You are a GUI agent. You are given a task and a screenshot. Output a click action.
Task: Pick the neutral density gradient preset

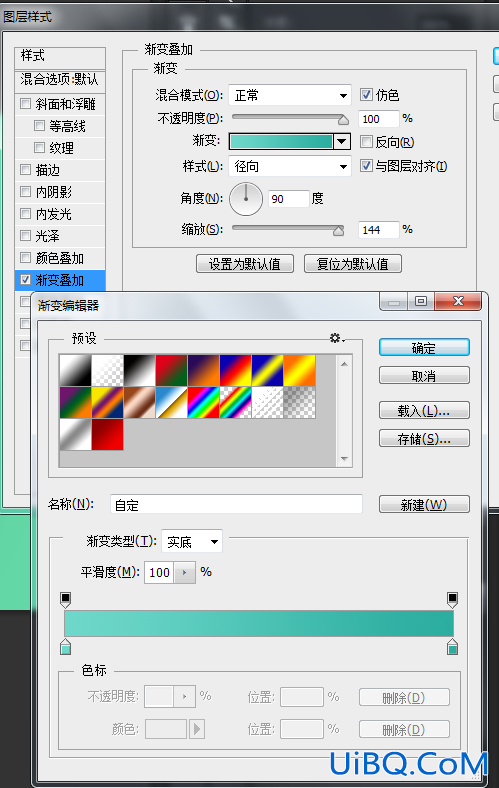coord(300,403)
